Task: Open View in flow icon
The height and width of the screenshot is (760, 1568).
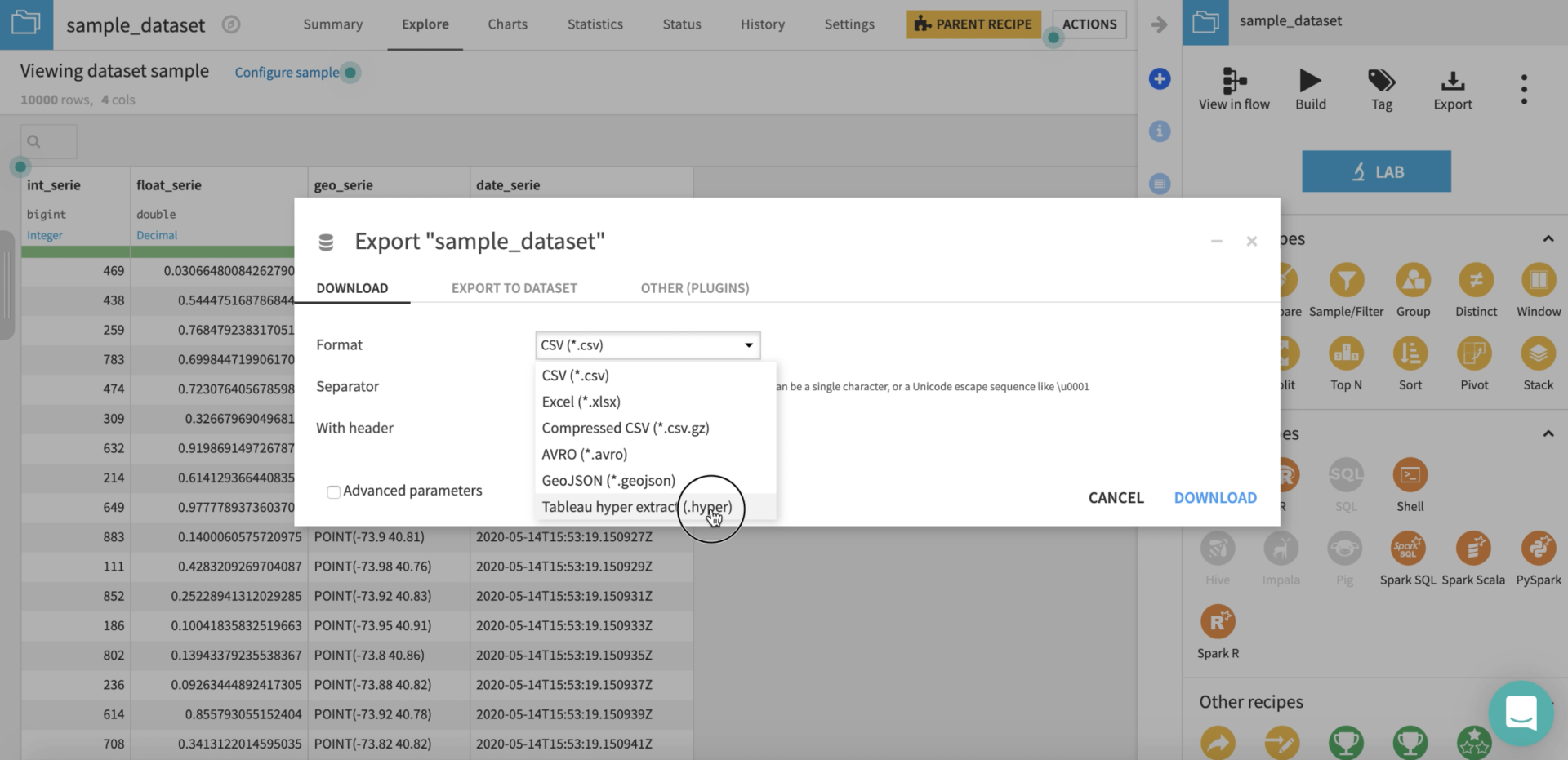Action: [1234, 81]
